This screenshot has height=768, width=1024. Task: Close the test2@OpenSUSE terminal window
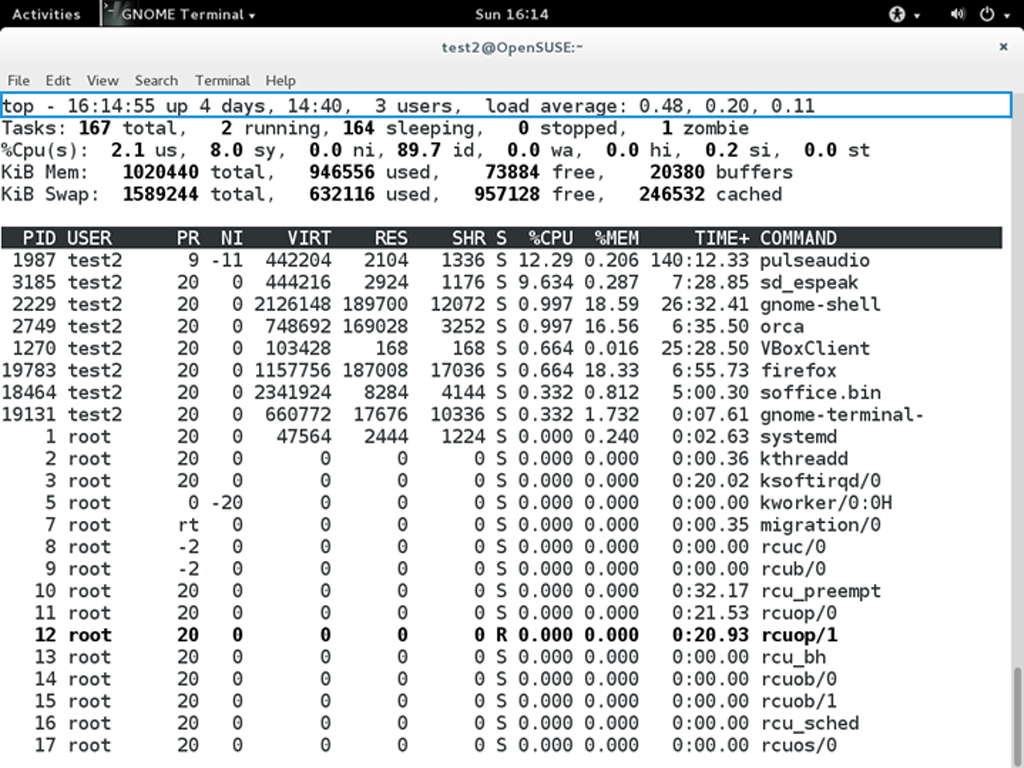tap(1003, 47)
